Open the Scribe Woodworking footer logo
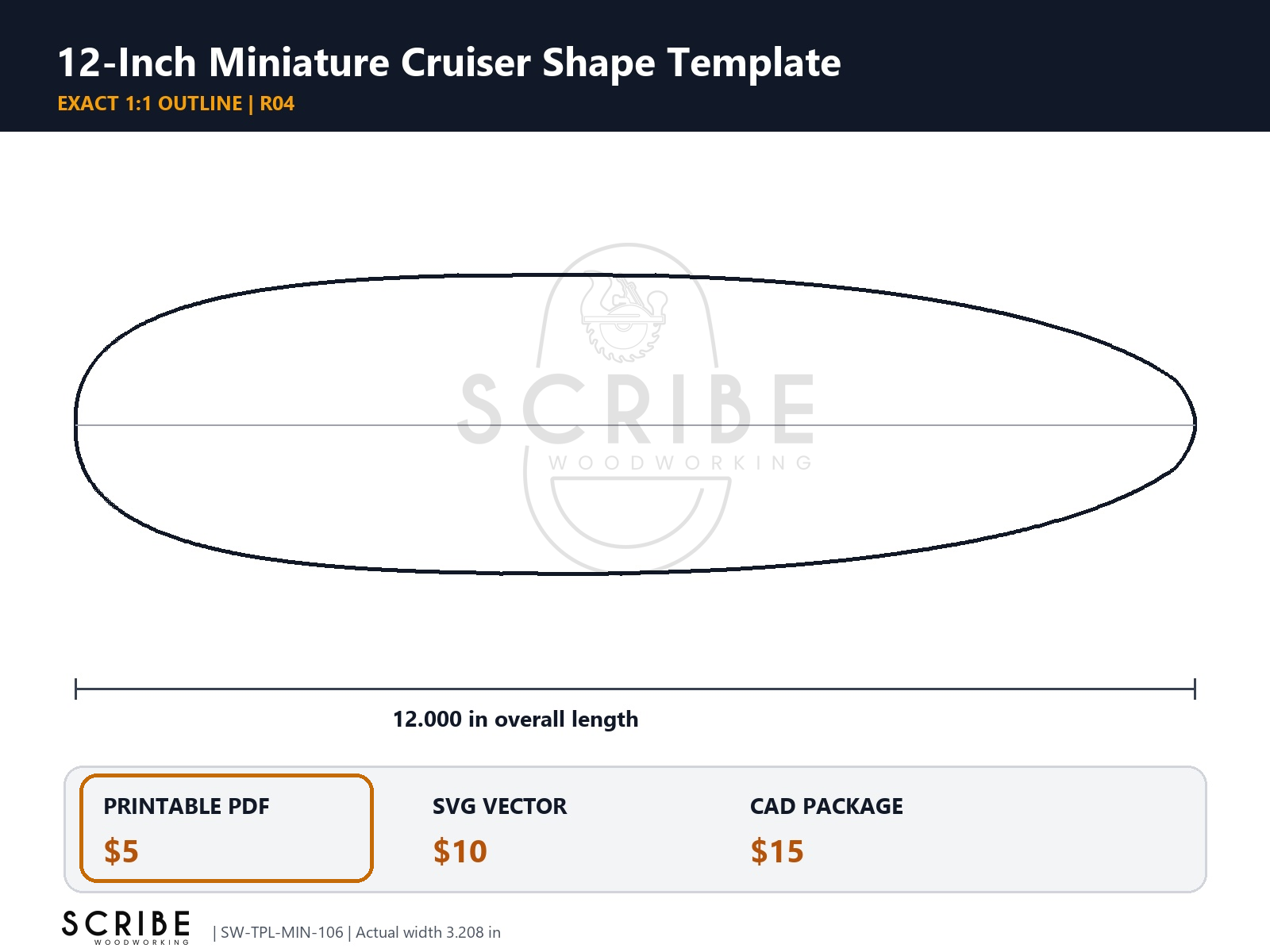1270x952 pixels. point(126,927)
